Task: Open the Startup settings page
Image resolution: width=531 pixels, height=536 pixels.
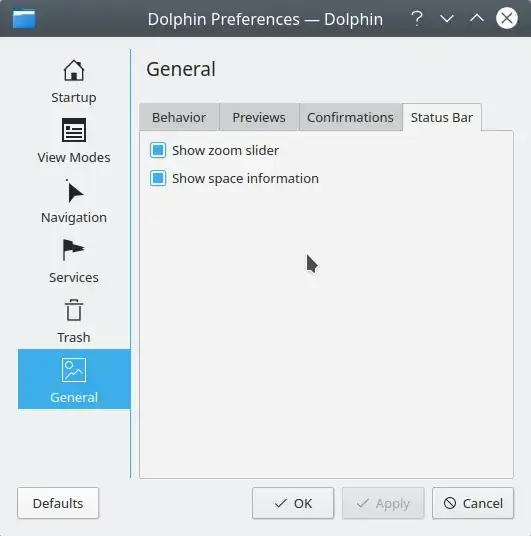Action: pyautogui.click(x=74, y=80)
